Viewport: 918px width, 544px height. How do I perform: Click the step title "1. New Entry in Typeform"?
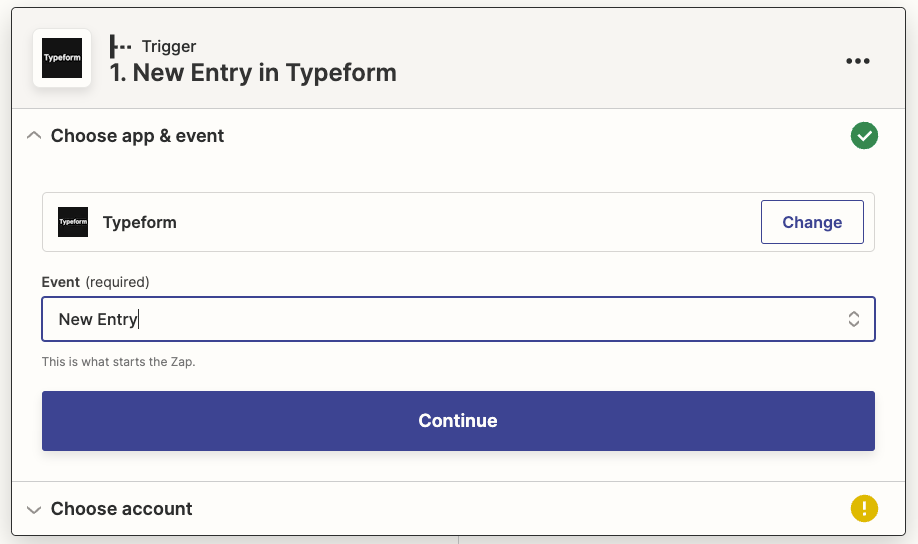coord(253,73)
